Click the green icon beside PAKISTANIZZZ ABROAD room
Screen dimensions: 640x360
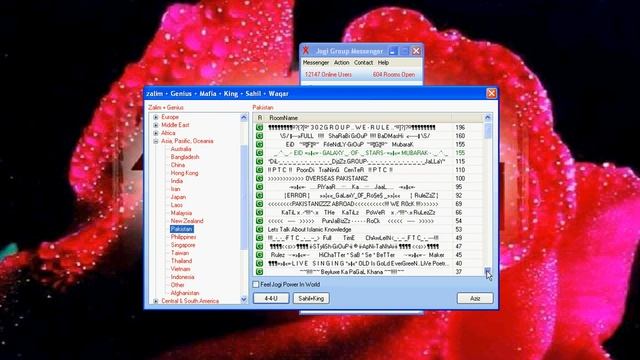point(259,204)
